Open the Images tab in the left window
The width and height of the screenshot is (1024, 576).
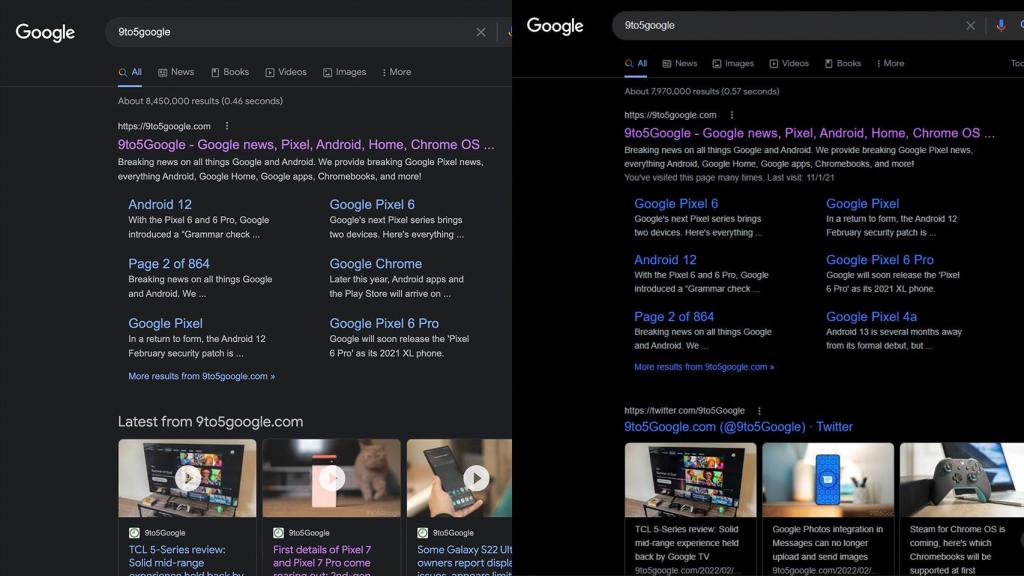(x=344, y=72)
